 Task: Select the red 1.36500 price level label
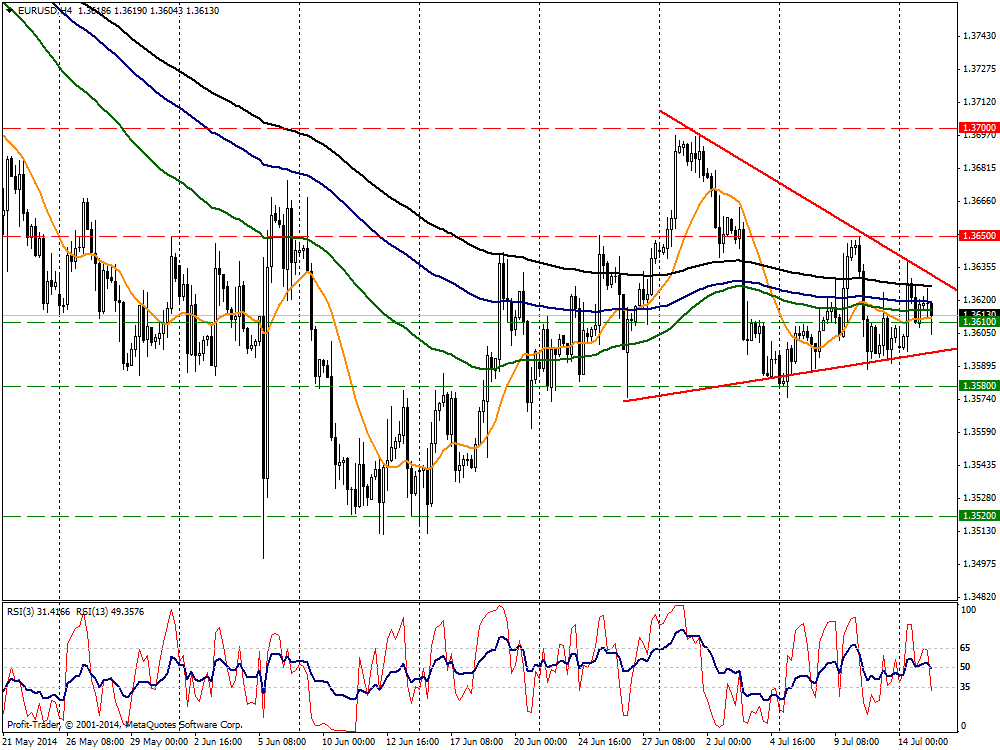point(978,236)
